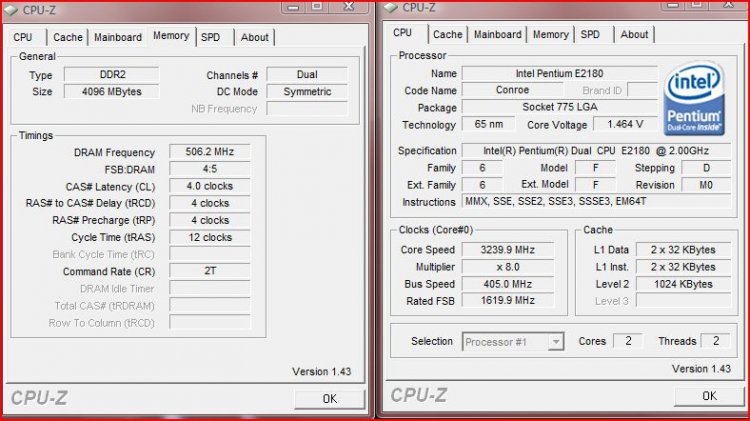Screen dimensions: 750x421
Task: Click Level 2 value 1024 KBytes
Action: (x=683, y=284)
